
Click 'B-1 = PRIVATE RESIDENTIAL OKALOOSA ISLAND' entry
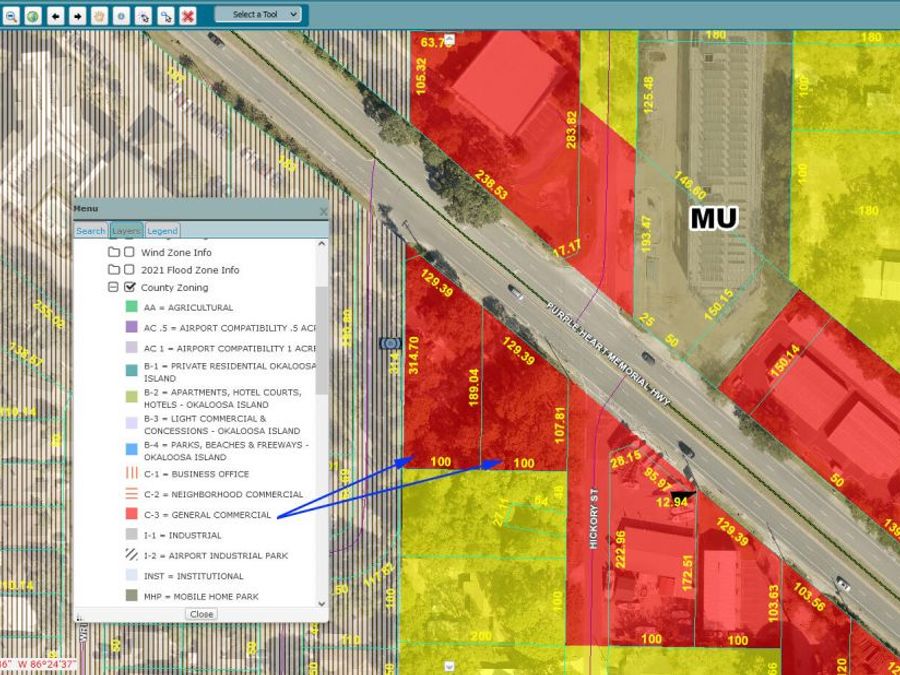(x=230, y=372)
